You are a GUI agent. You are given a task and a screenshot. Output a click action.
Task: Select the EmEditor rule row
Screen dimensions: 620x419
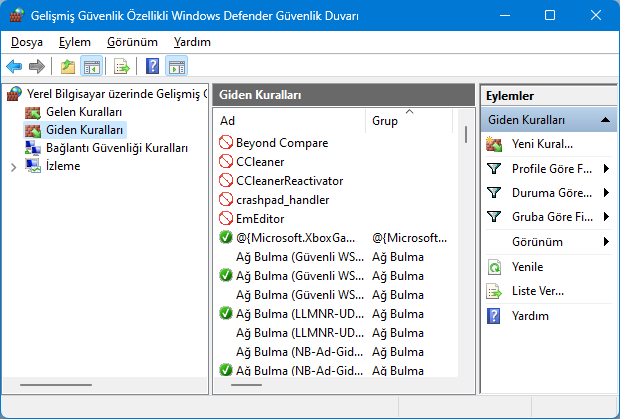(335, 218)
